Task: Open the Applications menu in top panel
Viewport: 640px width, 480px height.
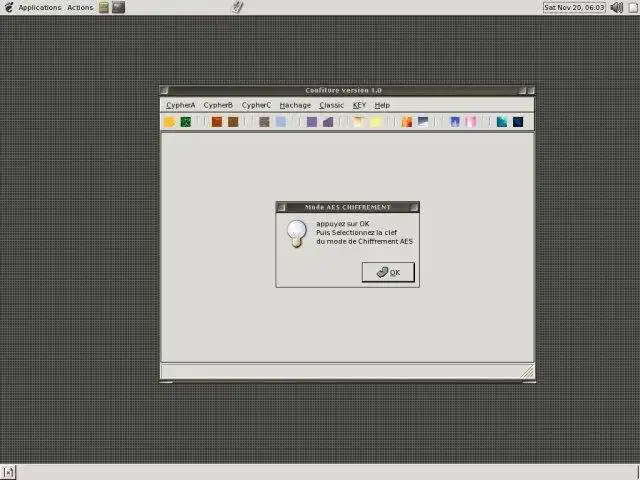Action: (40, 7)
